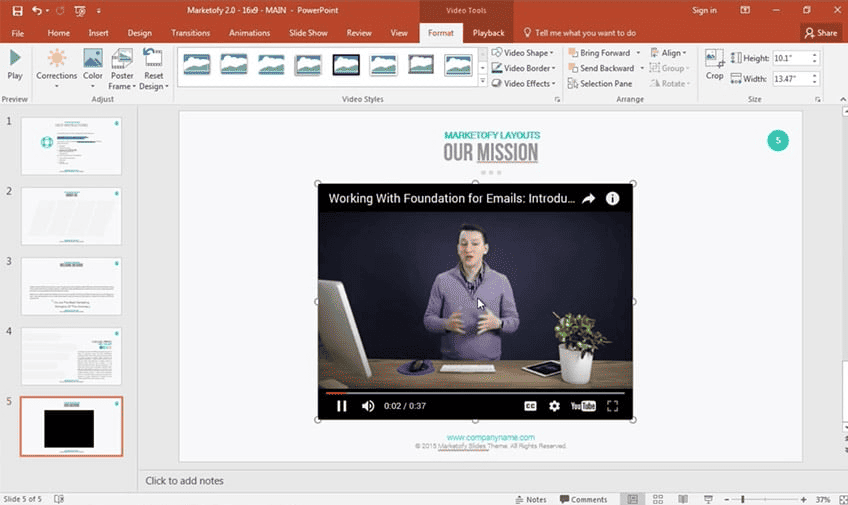Screen dimensions: 848x505
Task: Click Bring Forward
Action: 599,53
